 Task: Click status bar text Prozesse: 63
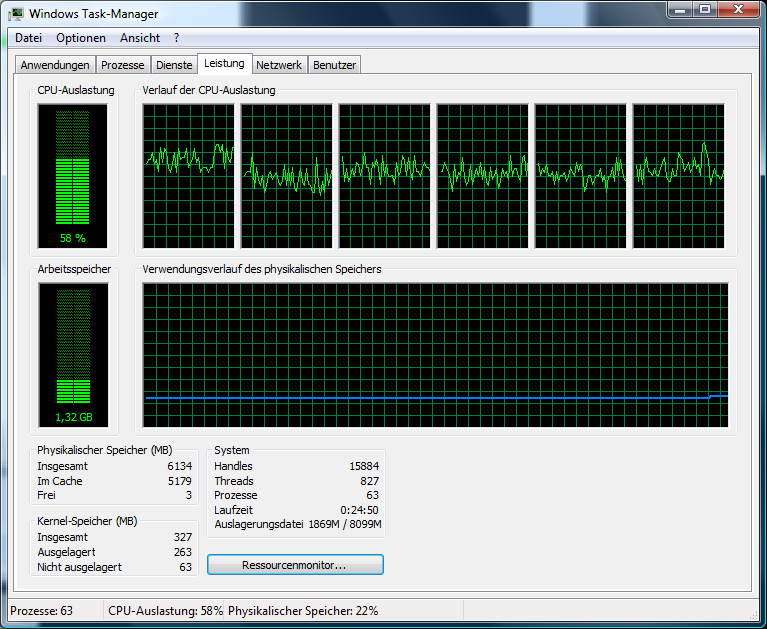point(42,611)
